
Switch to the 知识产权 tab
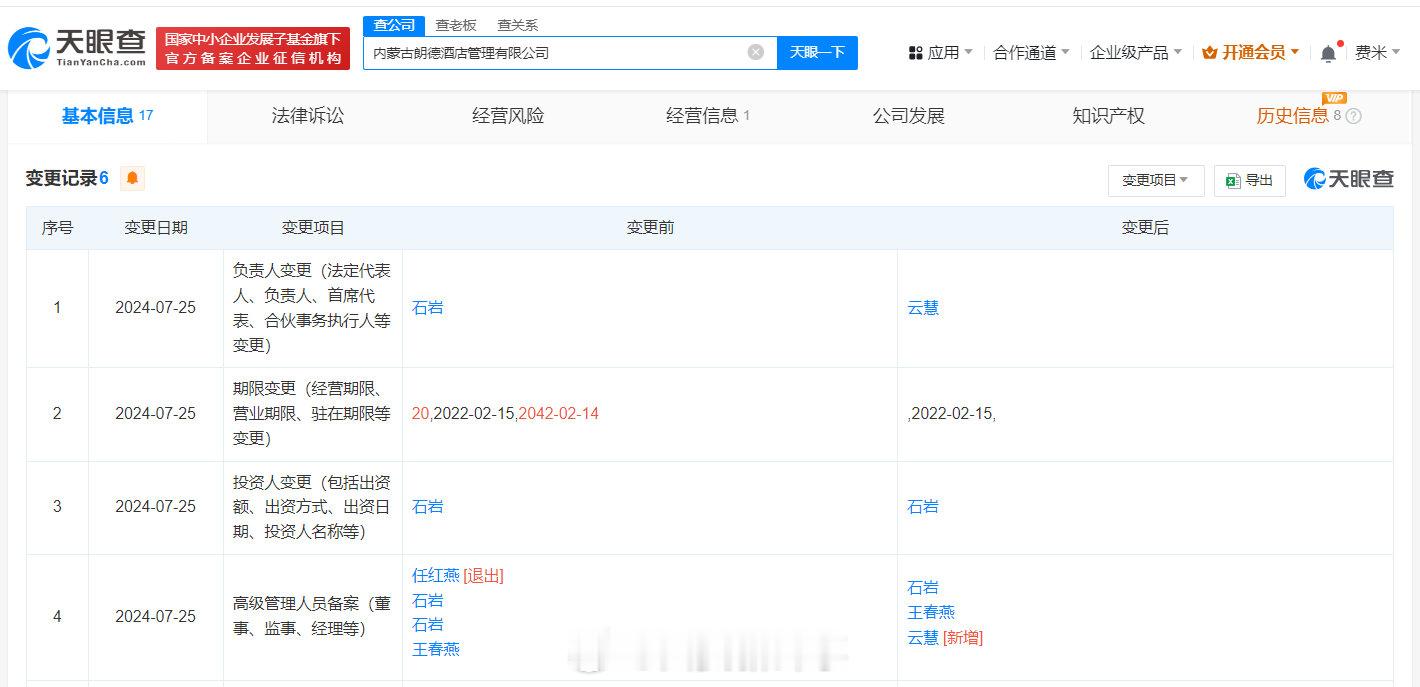tap(1108, 116)
